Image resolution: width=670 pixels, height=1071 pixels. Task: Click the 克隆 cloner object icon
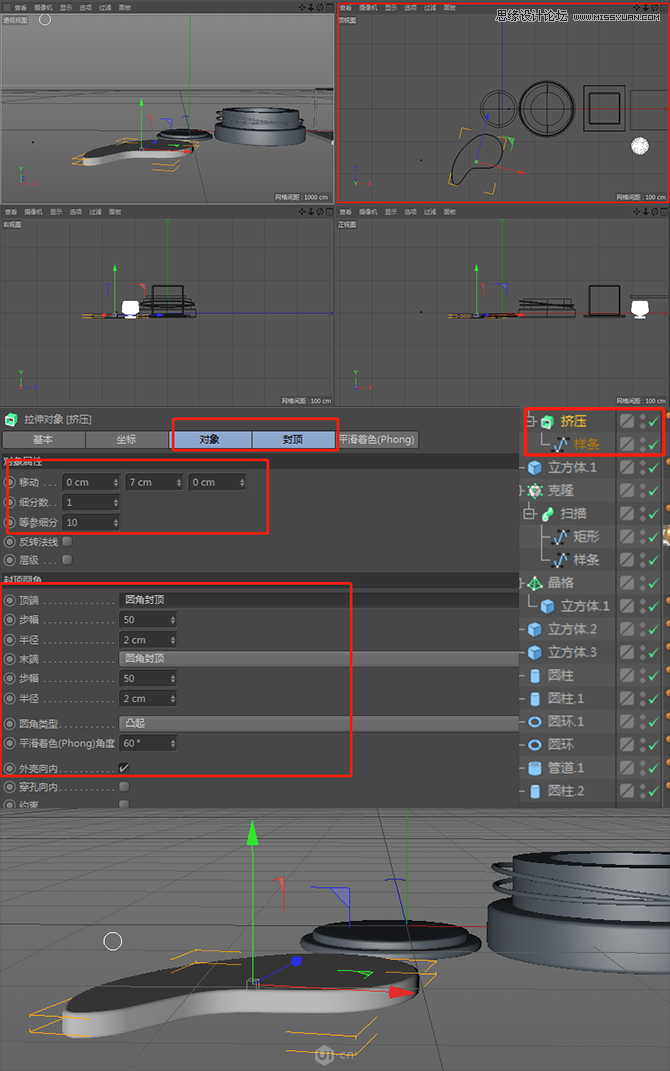point(534,491)
